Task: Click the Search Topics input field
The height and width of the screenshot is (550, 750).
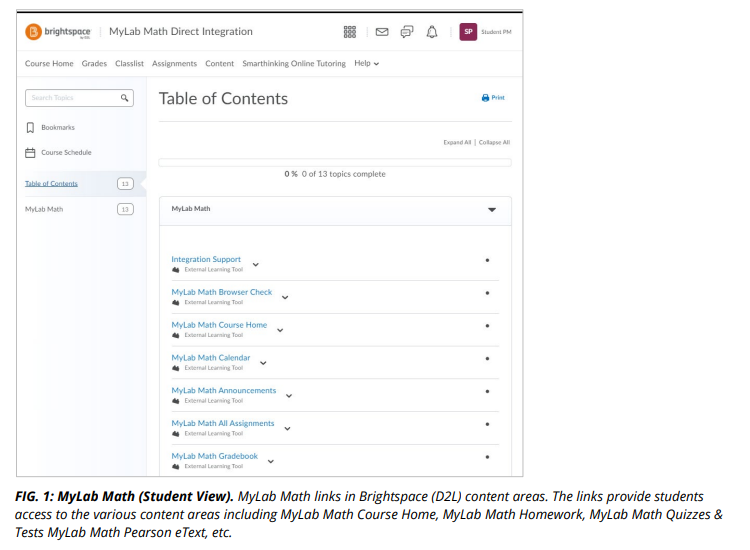Action: [x=72, y=98]
